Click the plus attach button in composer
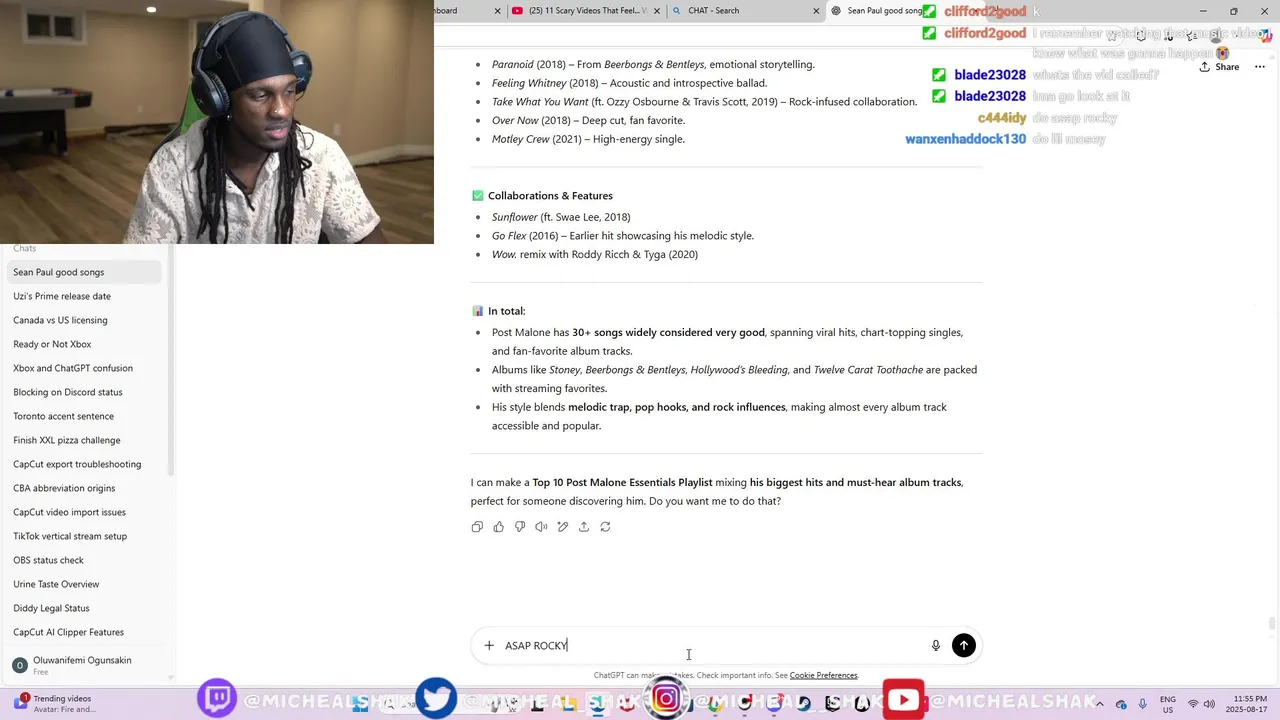This screenshot has height=720, width=1280. pos(489,645)
